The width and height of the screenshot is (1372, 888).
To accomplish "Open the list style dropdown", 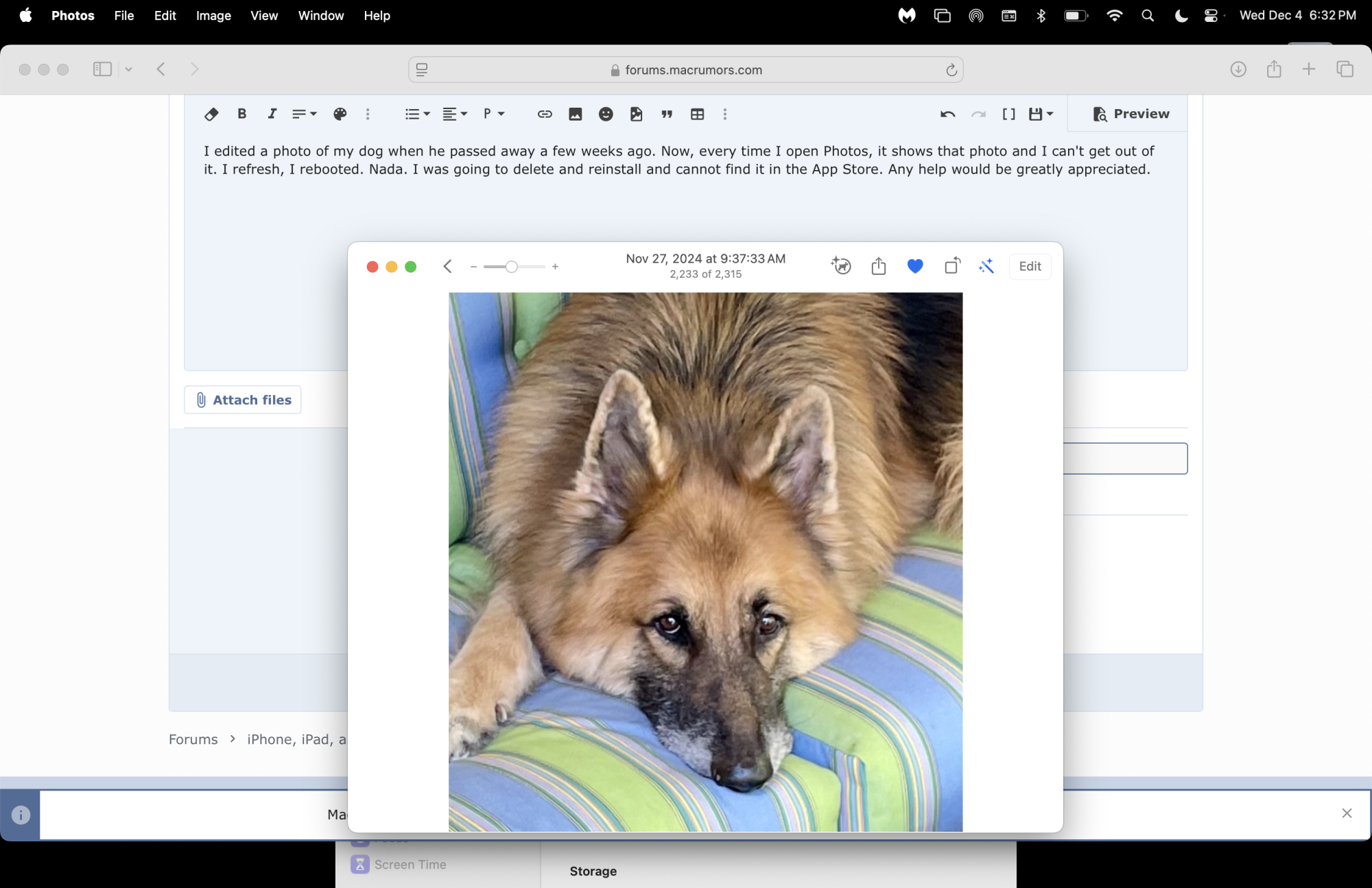I will point(417,115).
